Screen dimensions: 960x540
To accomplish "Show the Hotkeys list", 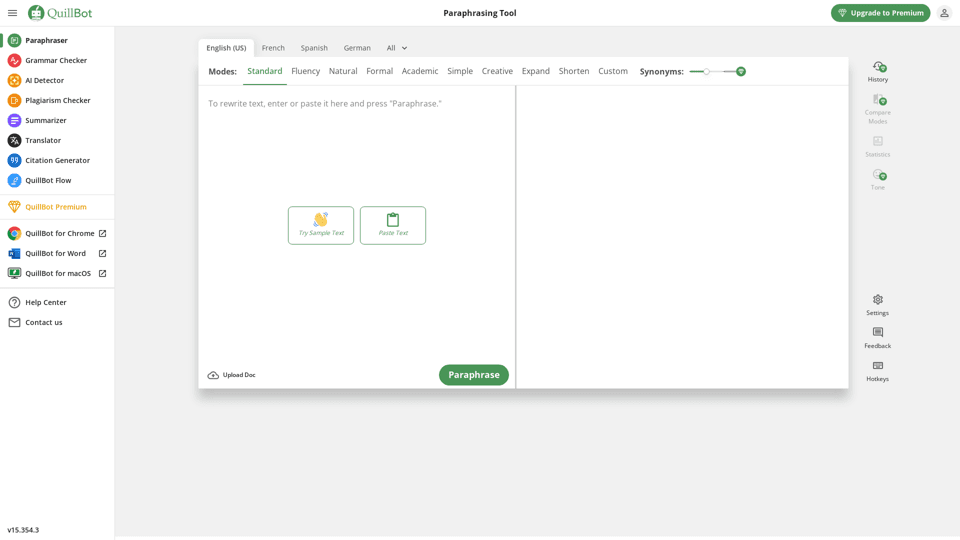I will (x=877, y=371).
